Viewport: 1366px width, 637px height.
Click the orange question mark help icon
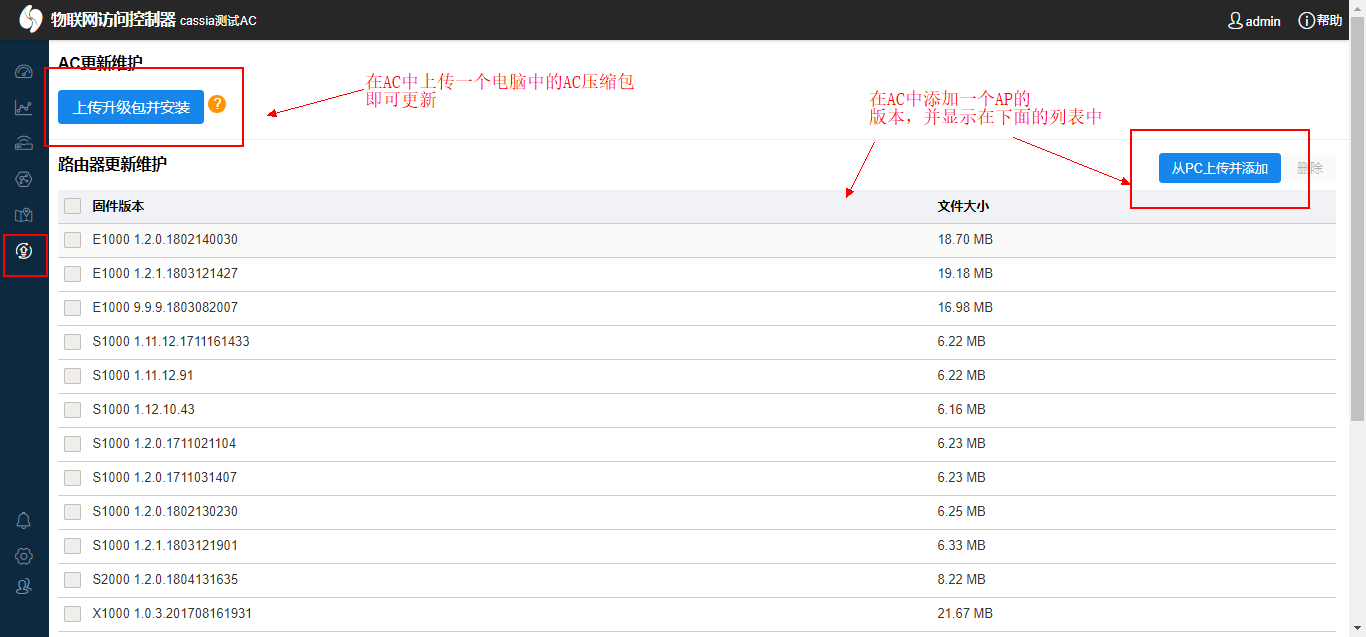217,104
